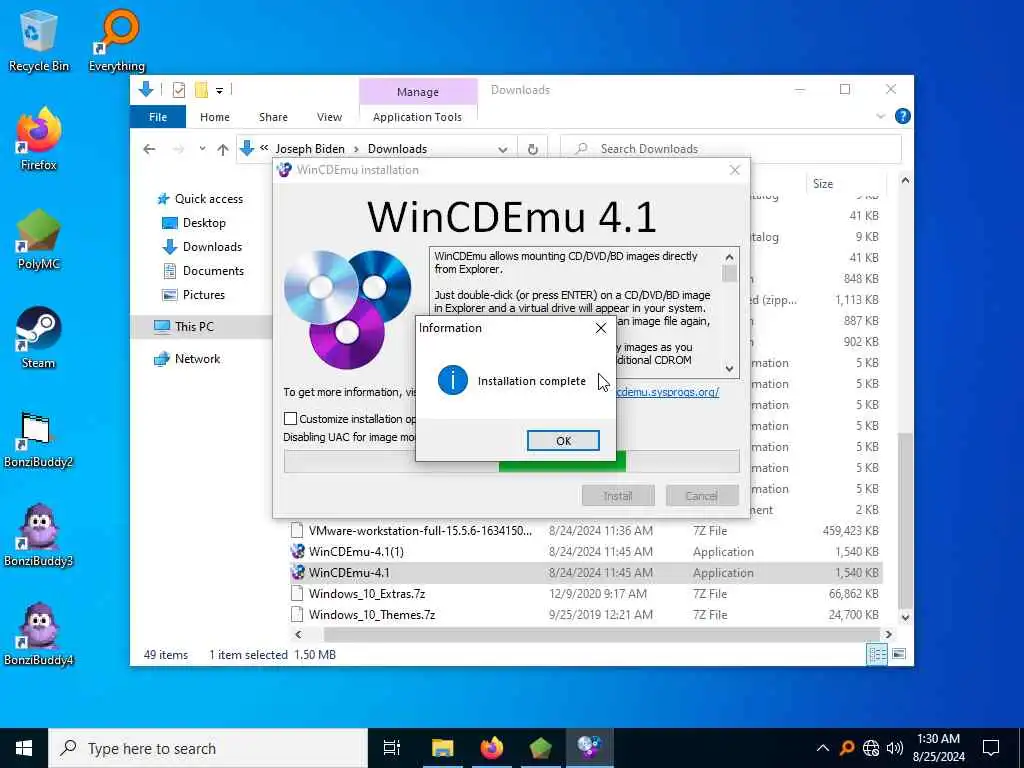The width and height of the screenshot is (1024, 768).
Task: Click the New folder quick access toolbar icon
Action: (201, 90)
